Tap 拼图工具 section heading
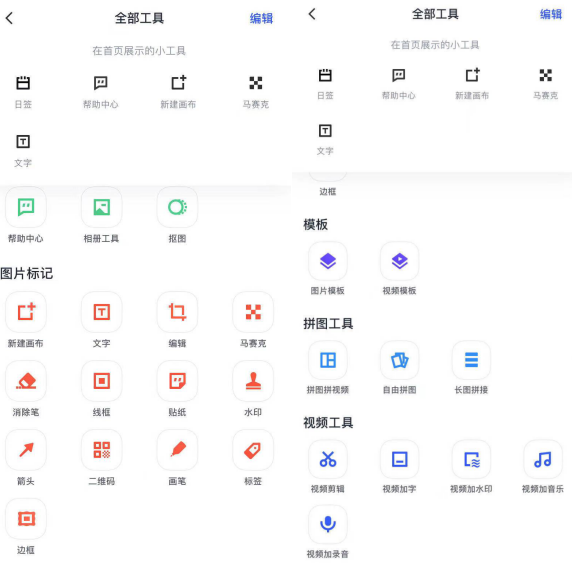 328,323
